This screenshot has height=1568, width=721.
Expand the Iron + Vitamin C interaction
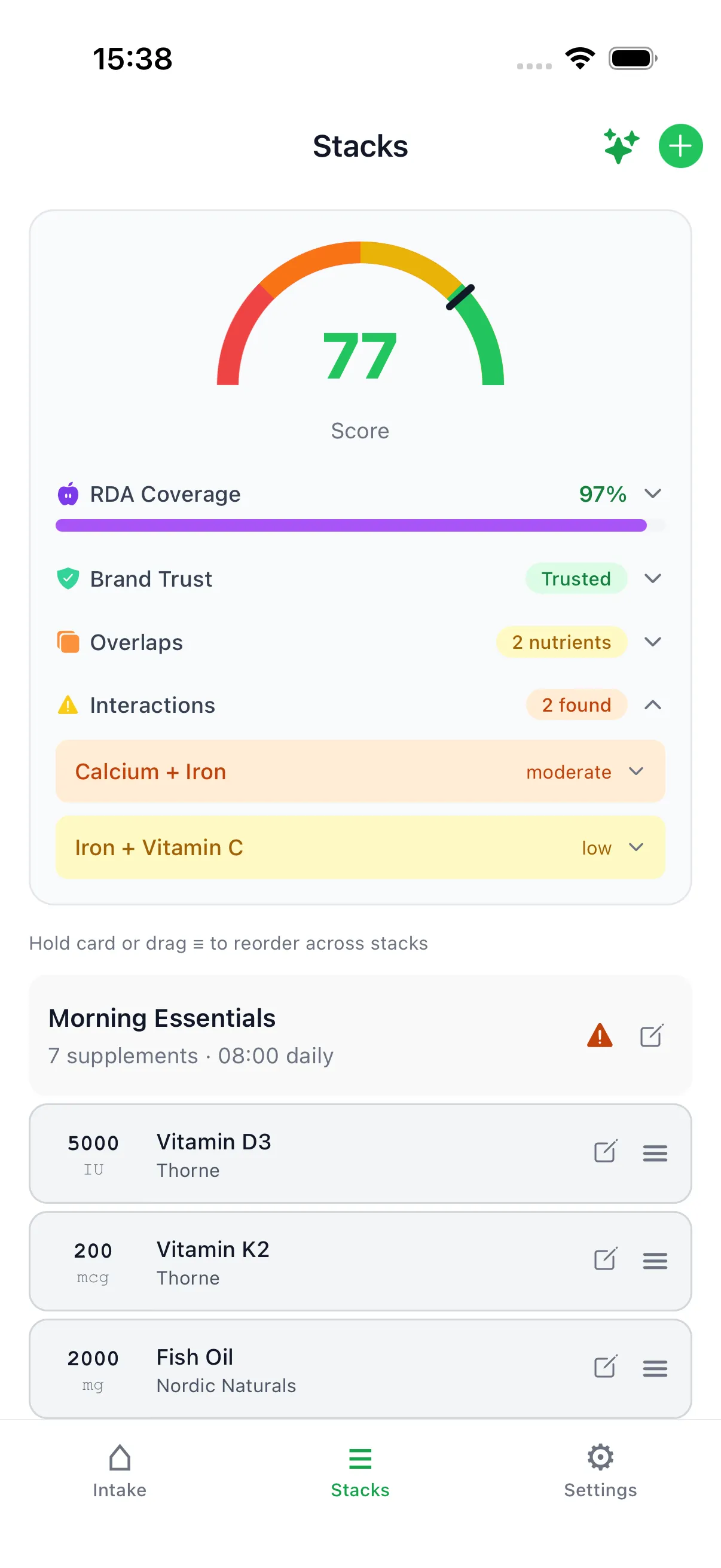637,847
